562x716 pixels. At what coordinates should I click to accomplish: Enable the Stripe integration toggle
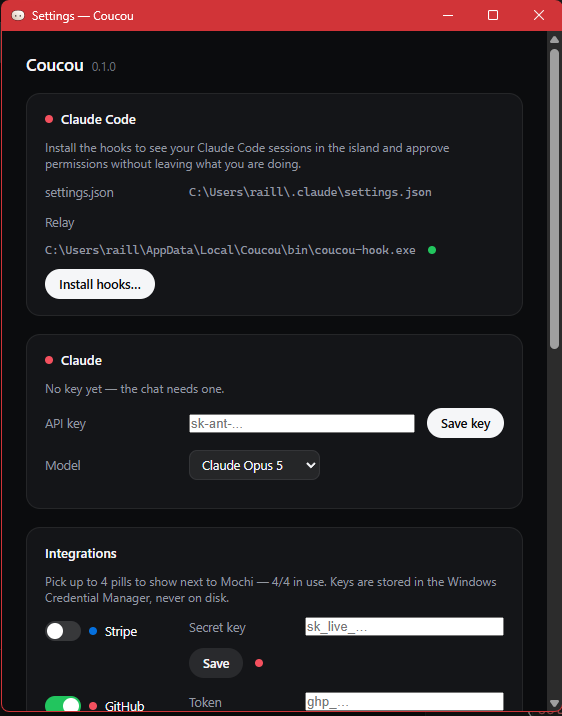(63, 632)
